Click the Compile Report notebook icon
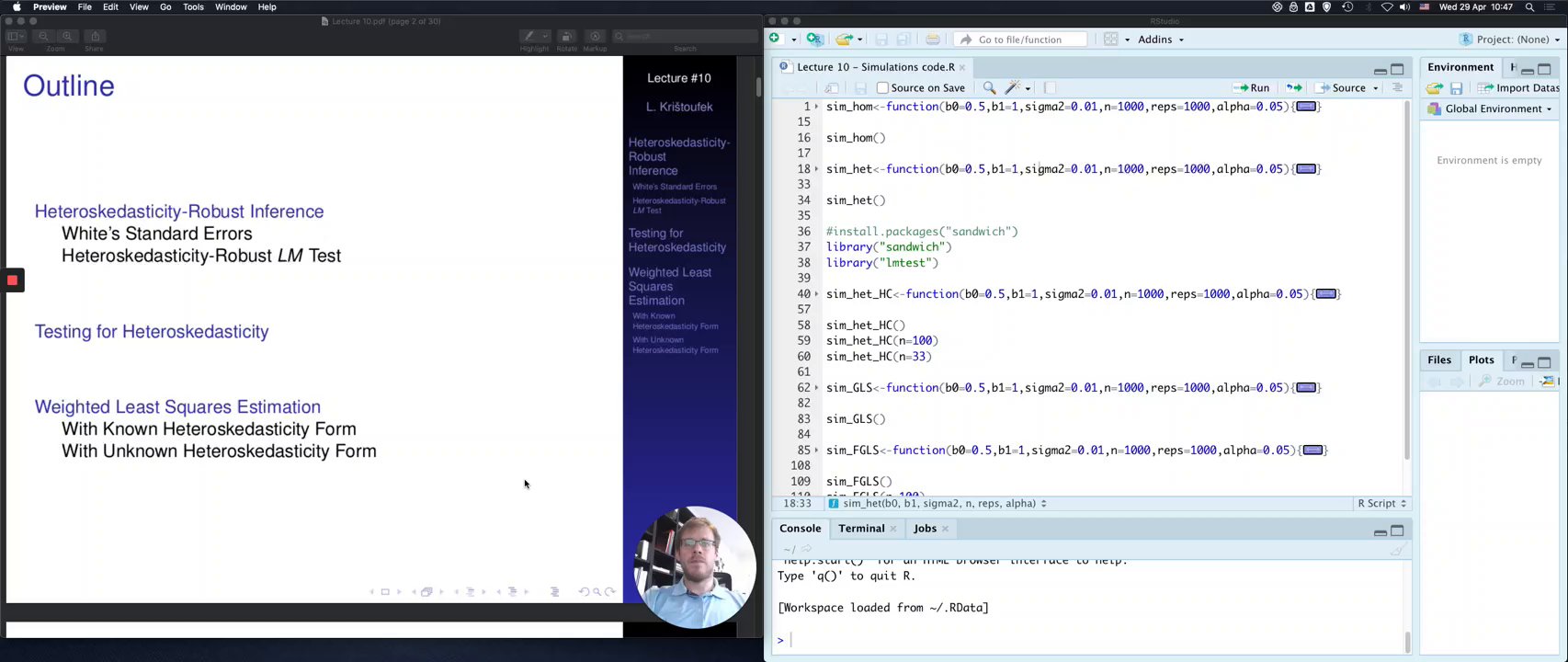Screen dimensions: 1568x662 click(1049, 87)
